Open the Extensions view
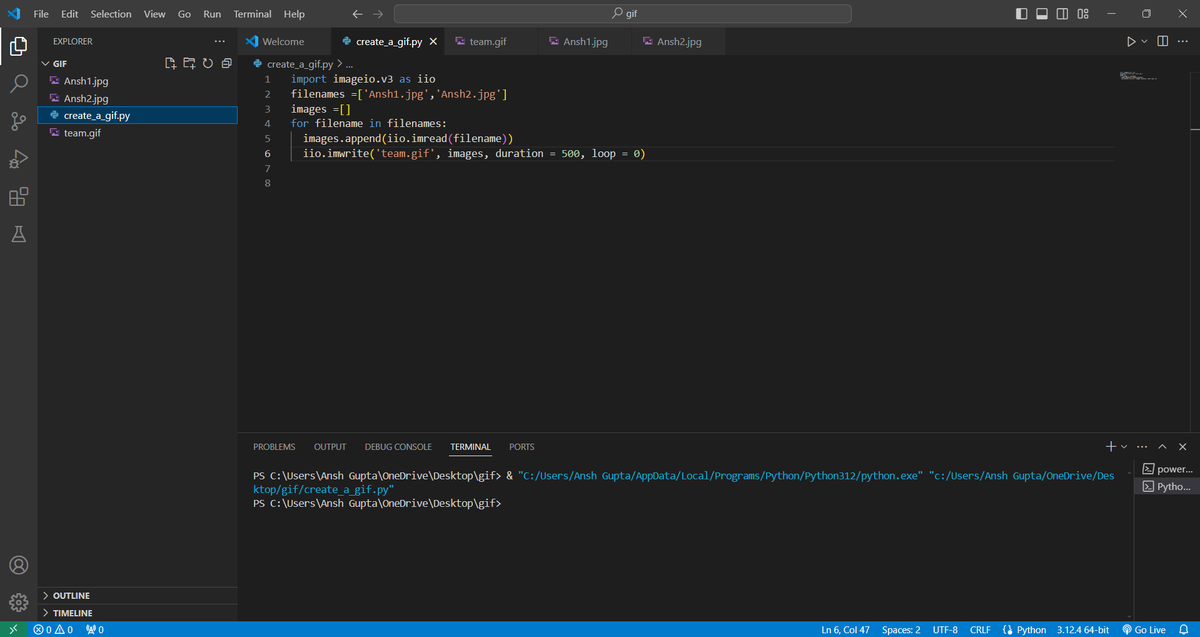 [x=18, y=196]
